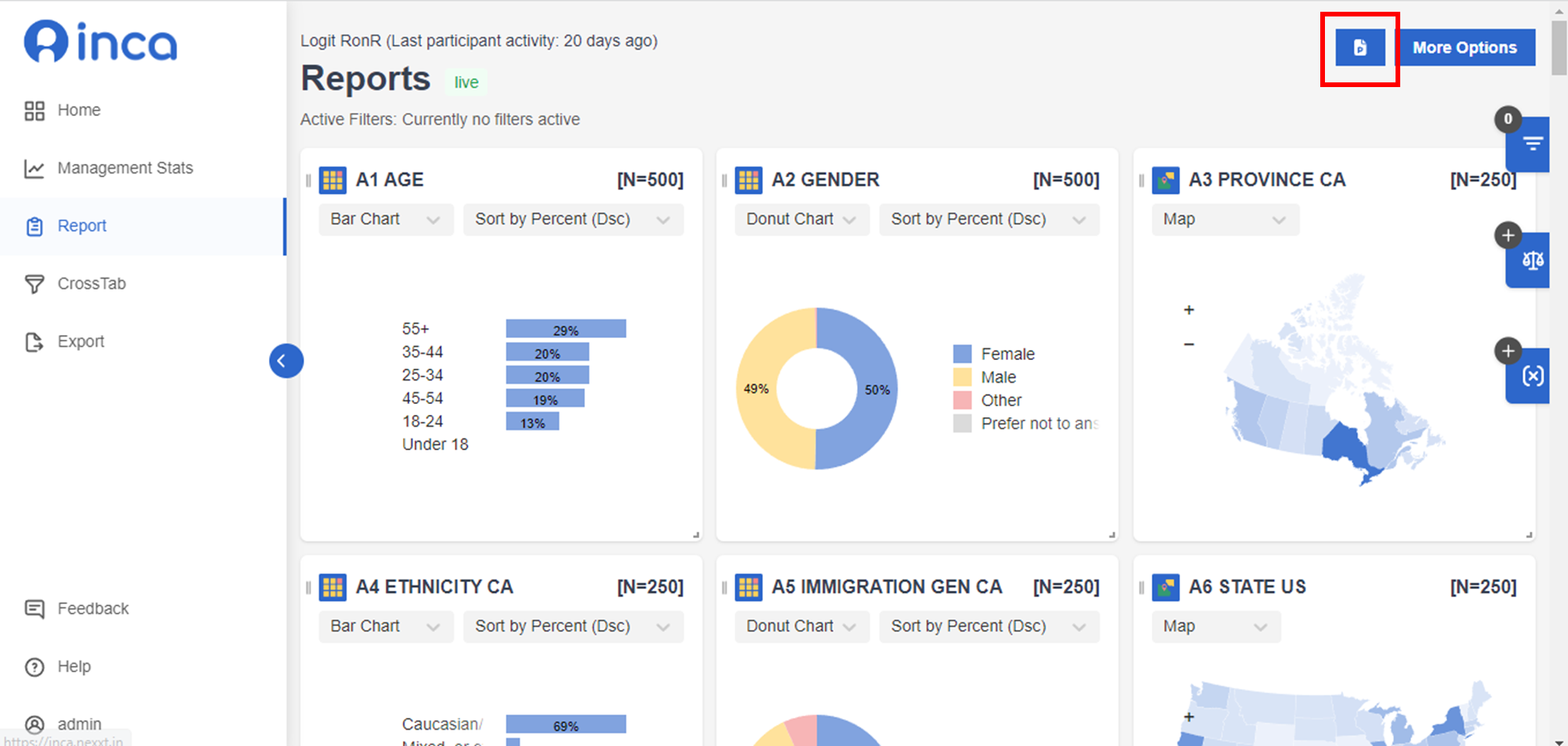Grab the A4 ETHNICITY CA card drag handle
The image size is (1568, 746).
(308, 588)
